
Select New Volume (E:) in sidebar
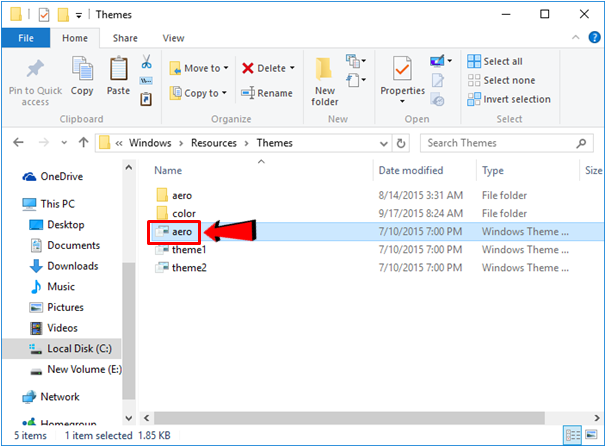(x=76, y=369)
